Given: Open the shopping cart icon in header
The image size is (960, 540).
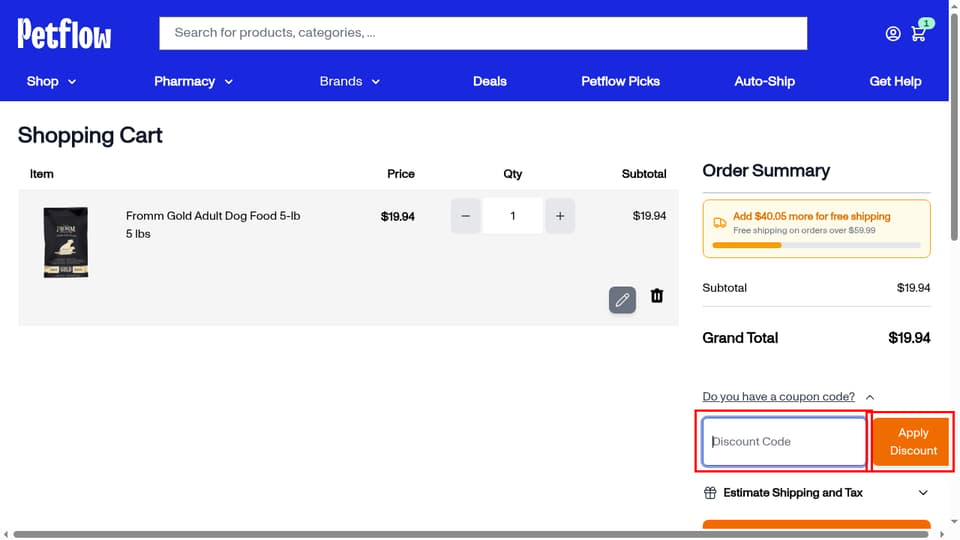Looking at the screenshot, I should pyautogui.click(x=918, y=34).
